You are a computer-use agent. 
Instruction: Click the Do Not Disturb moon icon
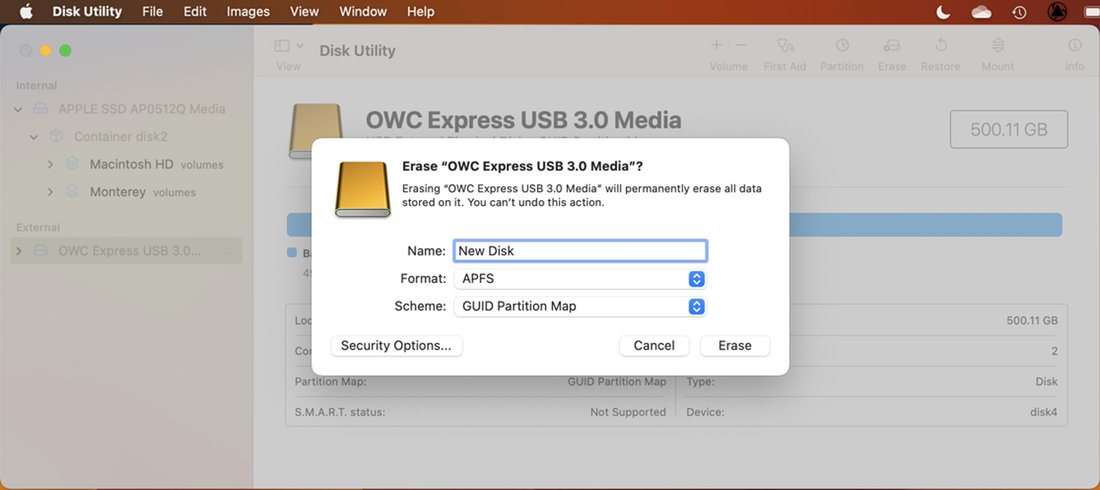(x=944, y=12)
